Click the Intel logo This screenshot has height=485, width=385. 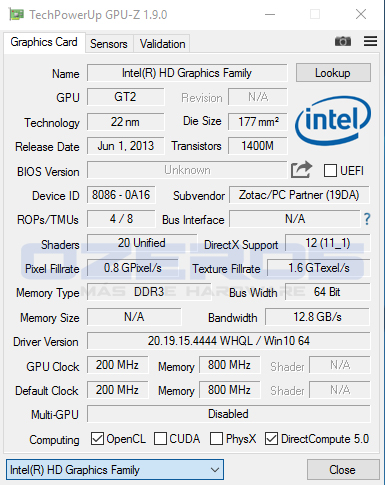click(333, 120)
